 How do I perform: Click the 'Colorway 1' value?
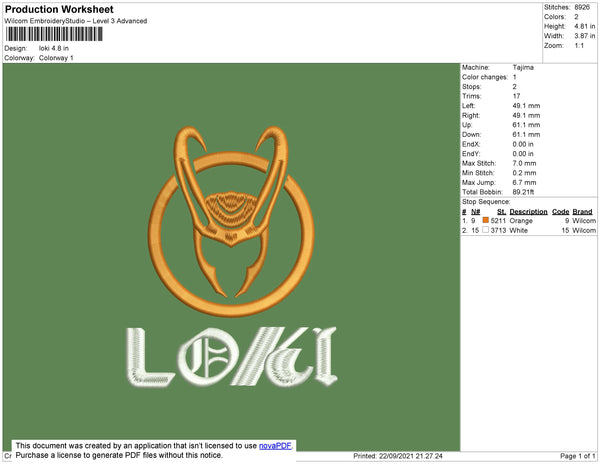(x=56, y=58)
